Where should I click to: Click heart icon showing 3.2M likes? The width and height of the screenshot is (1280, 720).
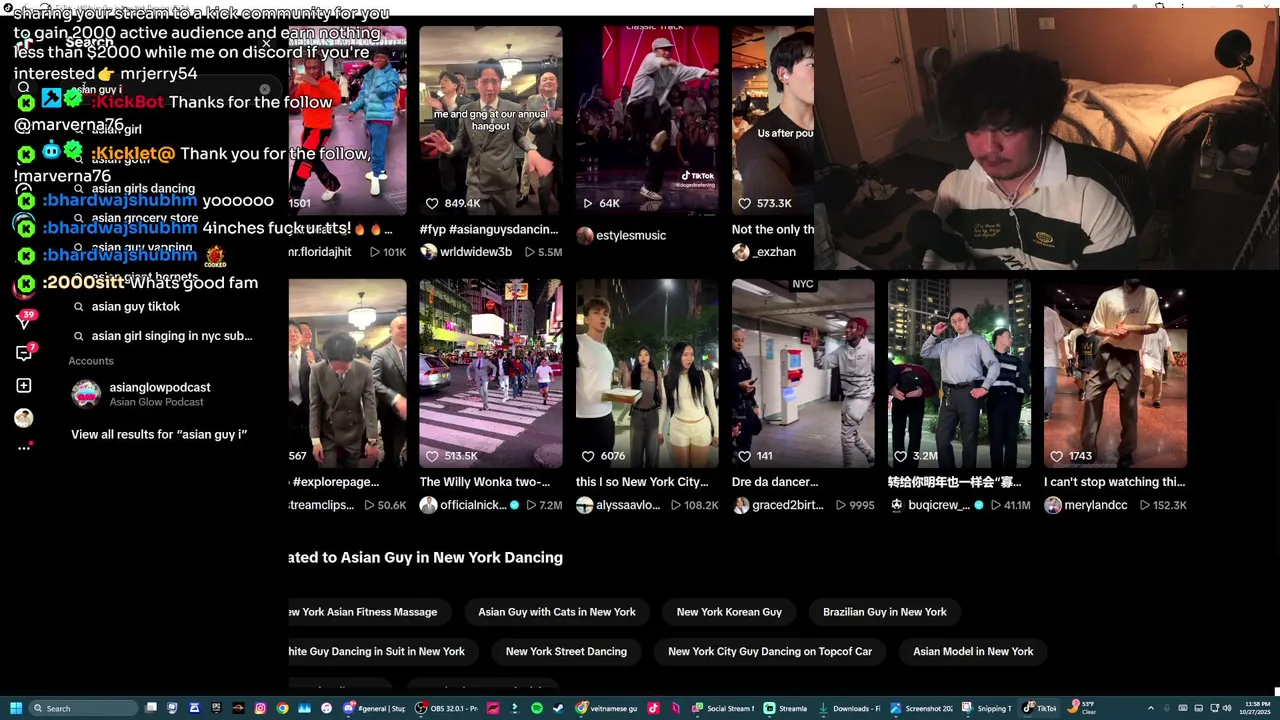point(900,456)
